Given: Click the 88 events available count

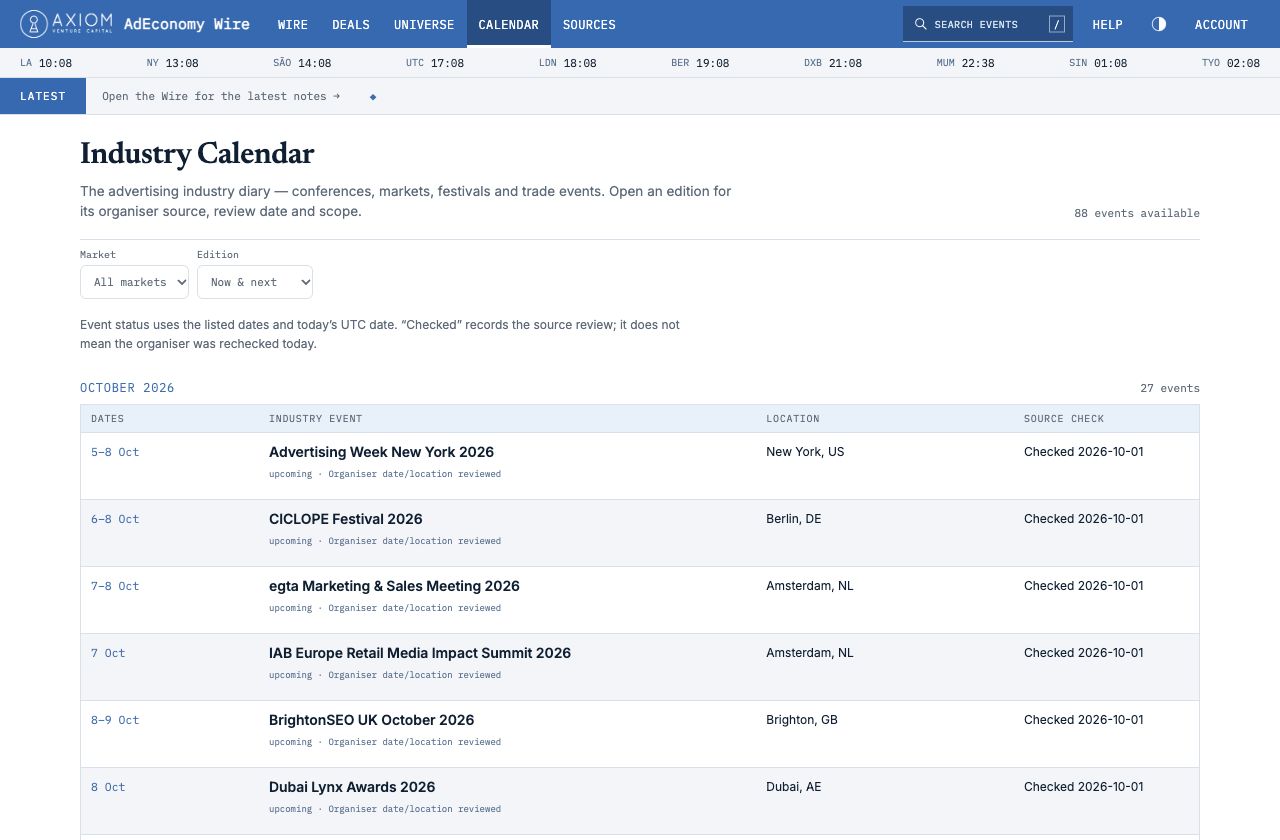Looking at the screenshot, I should (x=1137, y=213).
